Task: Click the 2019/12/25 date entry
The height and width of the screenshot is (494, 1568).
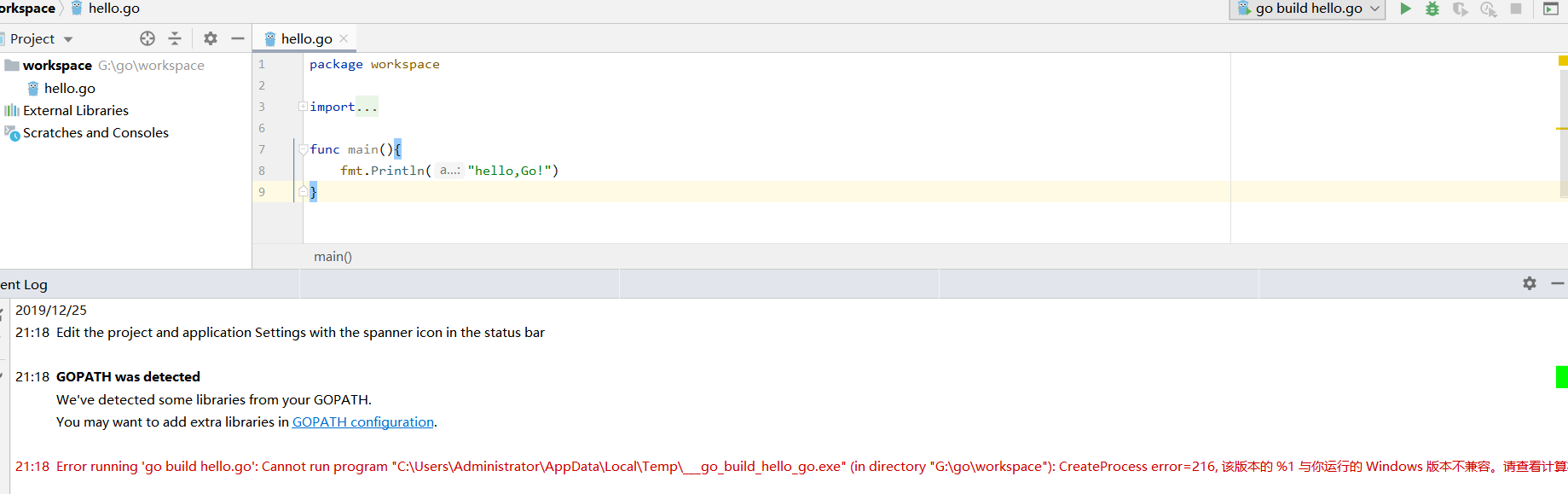Action: (x=51, y=310)
